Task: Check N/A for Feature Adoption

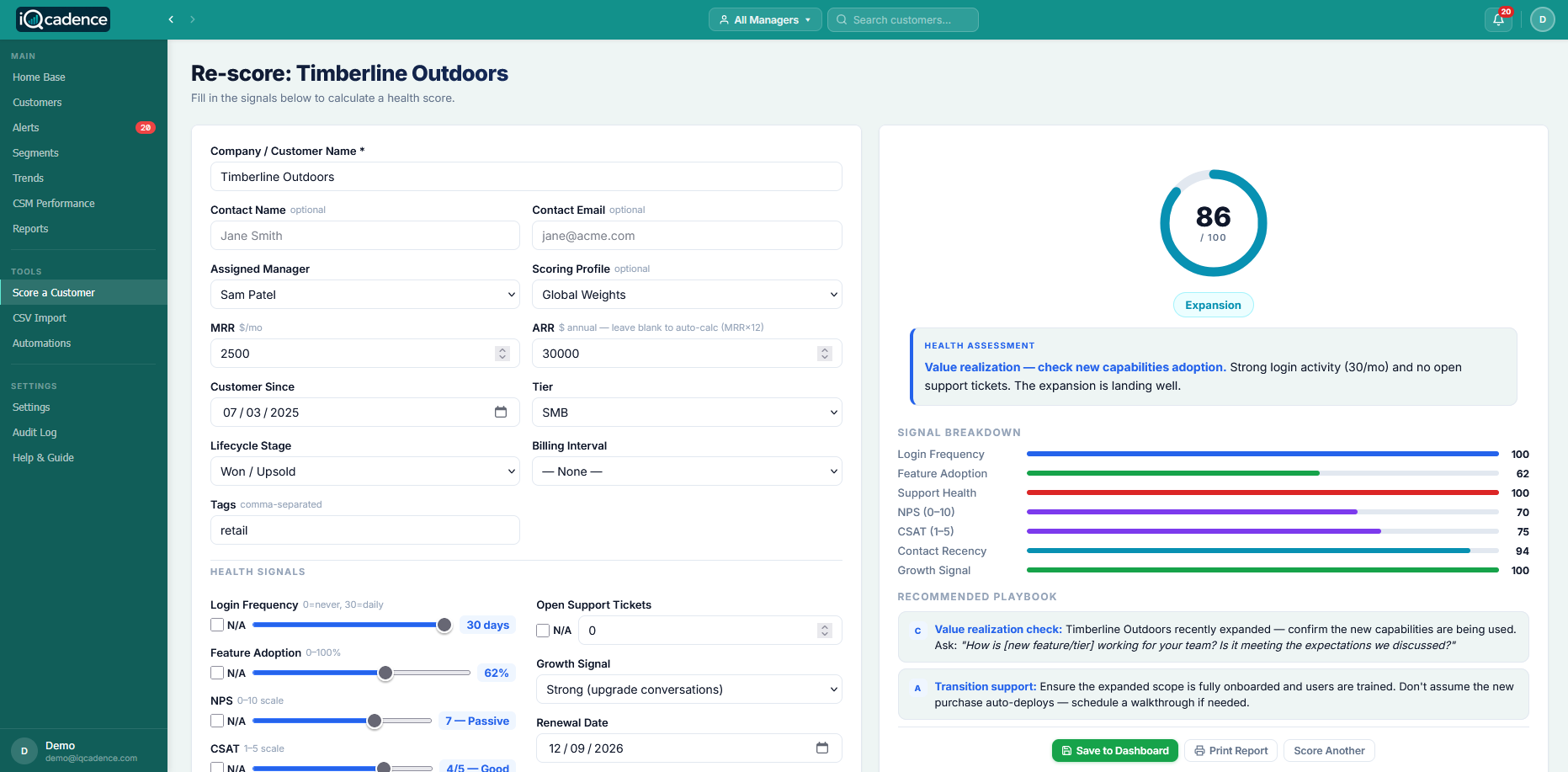Action: (216, 673)
